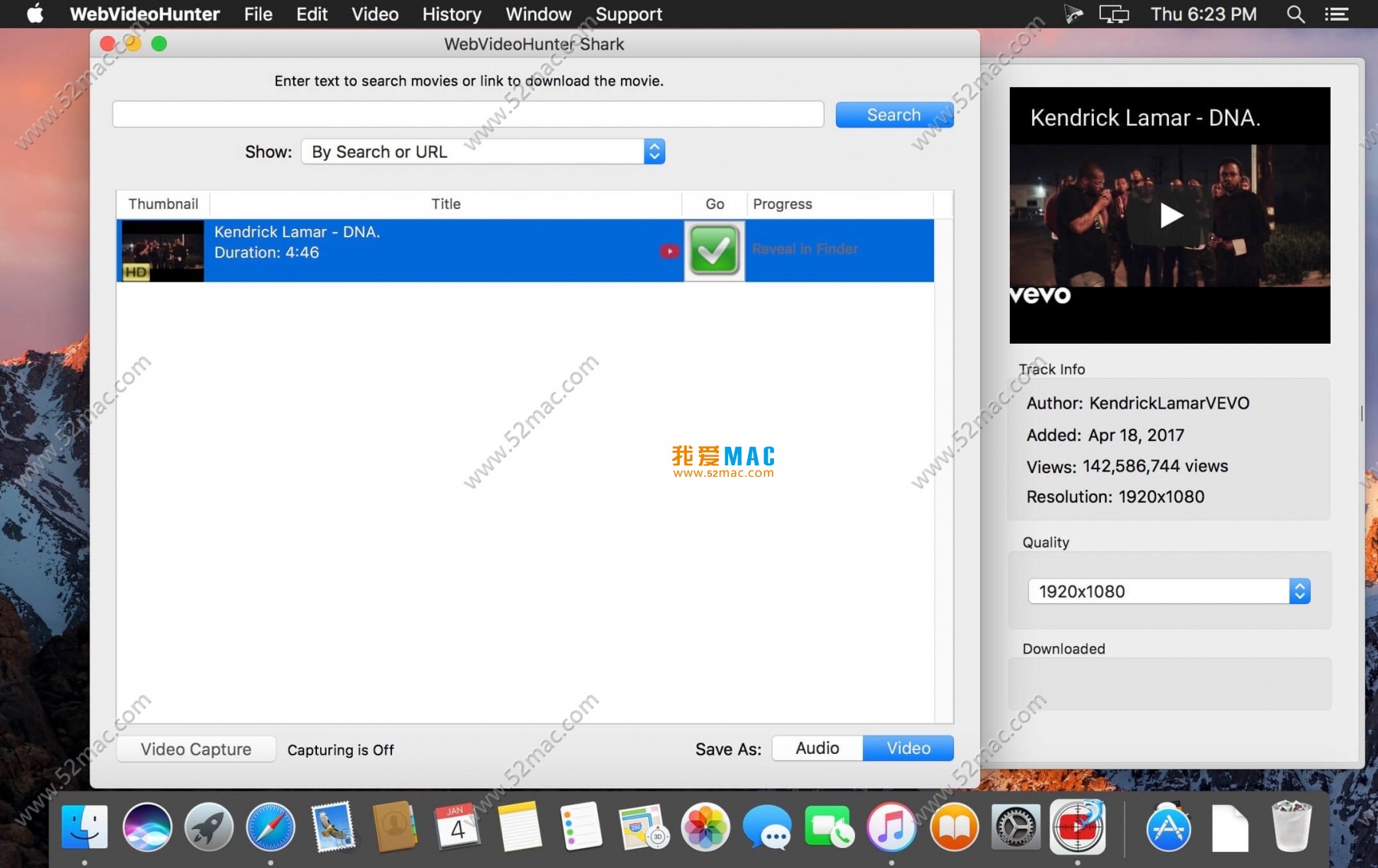Screen dimensions: 1378x868
Task: Click the Search button
Action: pyautogui.click(x=893, y=114)
